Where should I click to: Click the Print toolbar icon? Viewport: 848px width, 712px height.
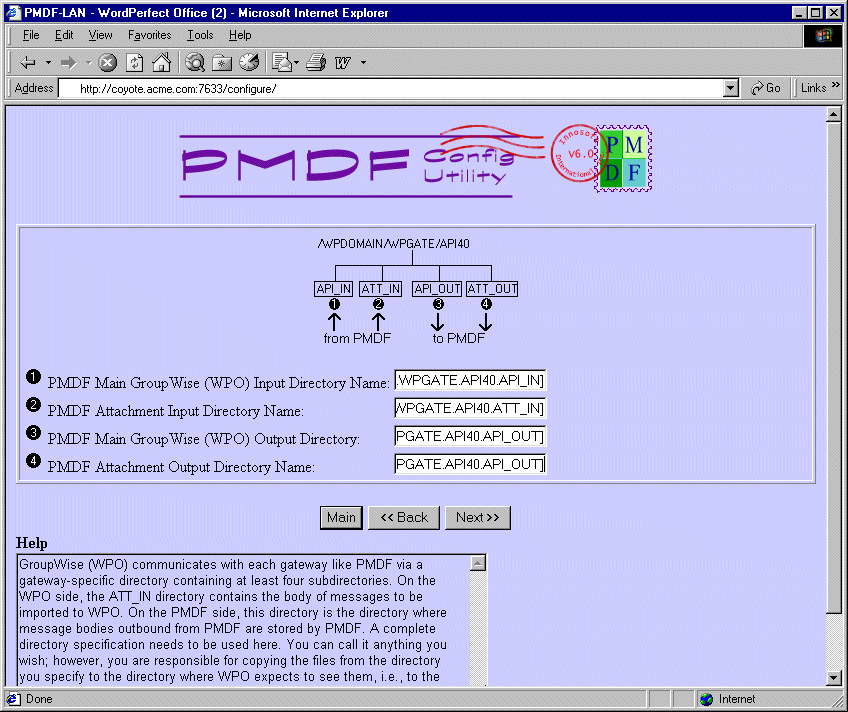click(316, 63)
